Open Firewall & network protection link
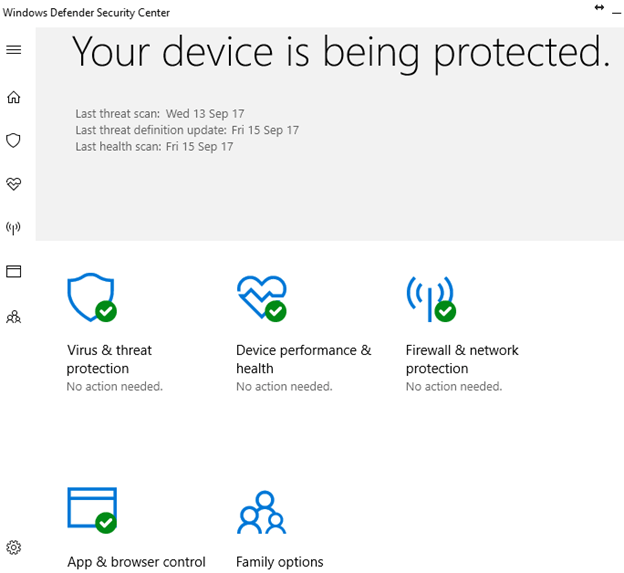This screenshot has width=624, height=573. [462, 359]
